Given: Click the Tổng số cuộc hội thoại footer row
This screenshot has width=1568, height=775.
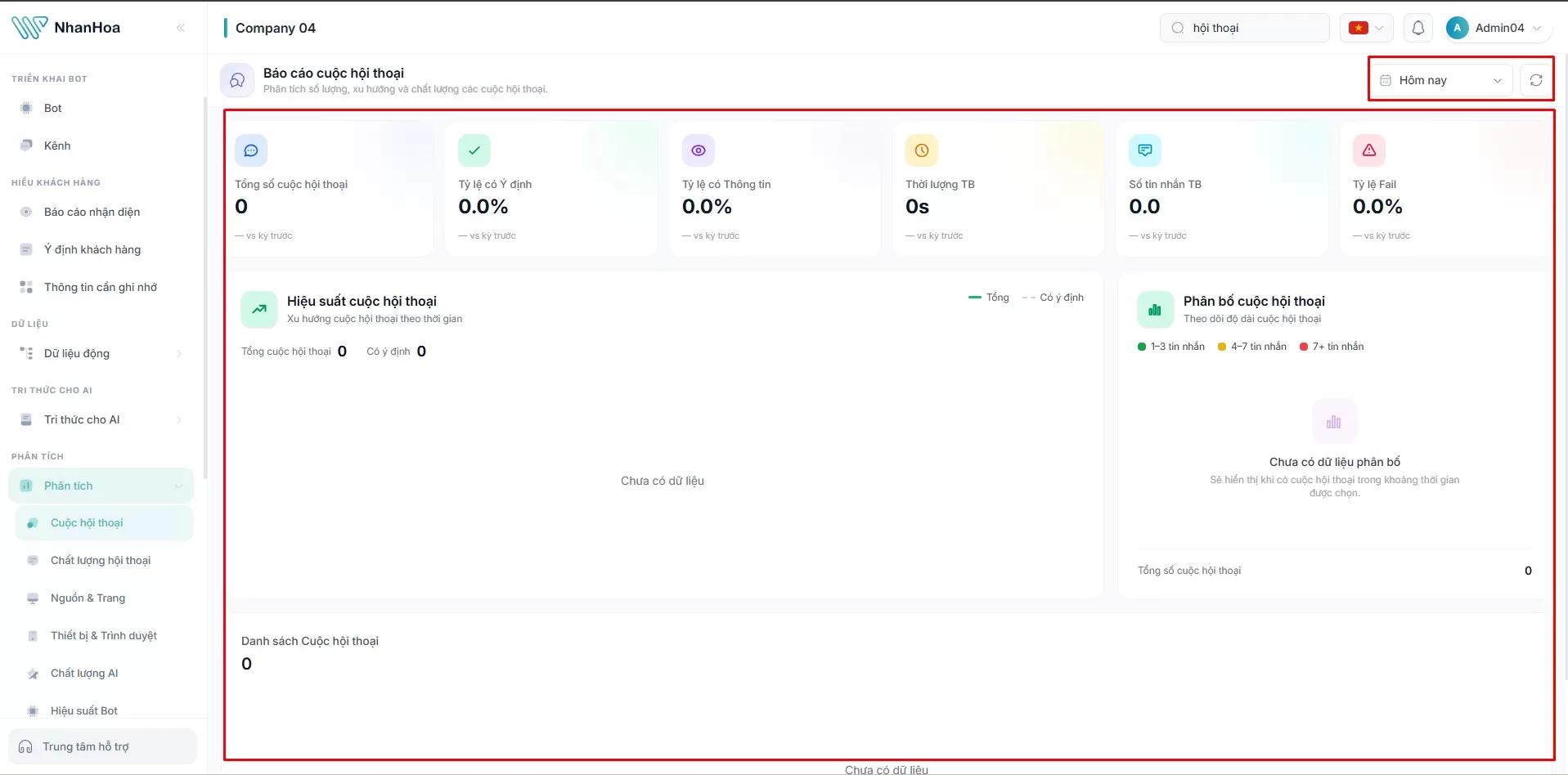Looking at the screenshot, I should [x=1335, y=571].
